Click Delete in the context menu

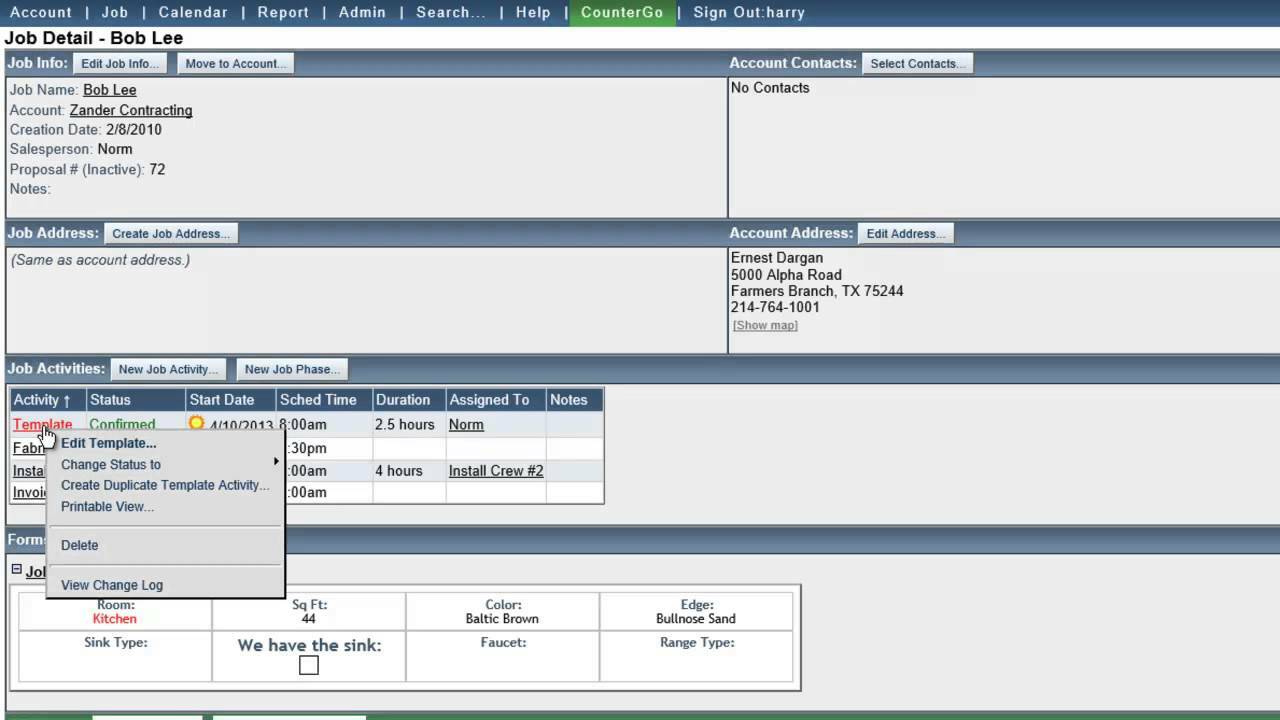click(80, 545)
